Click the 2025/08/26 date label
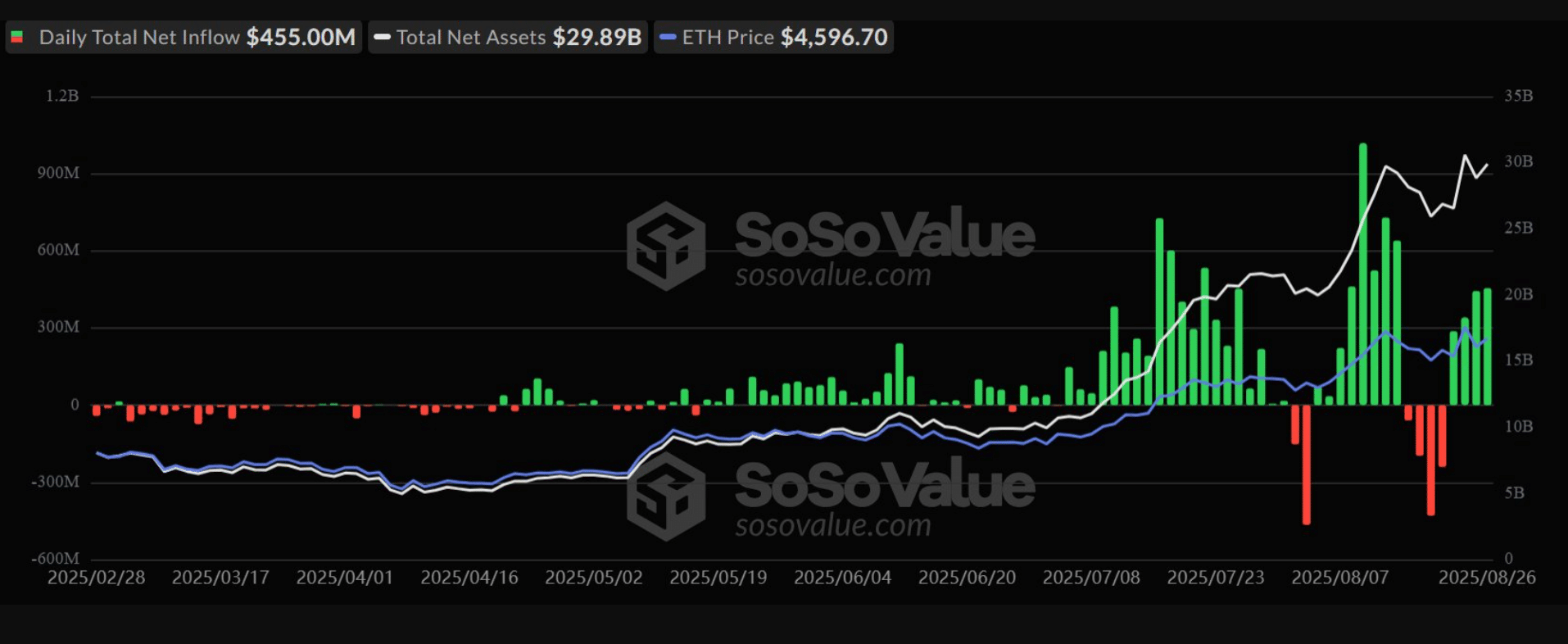 (1488, 578)
